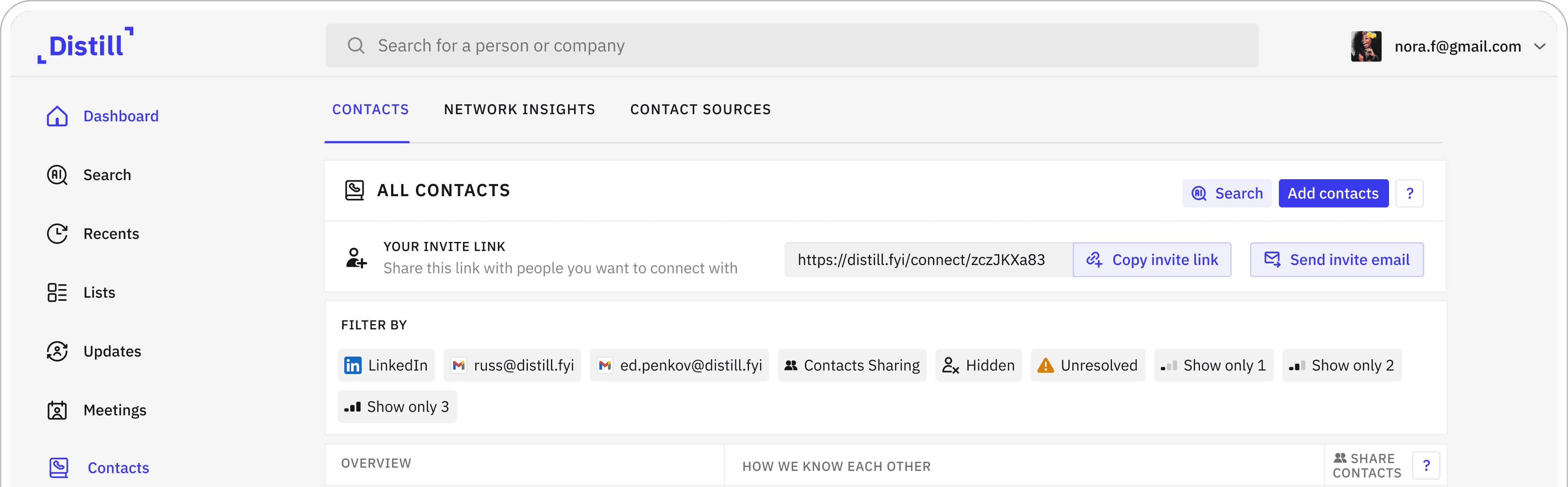
Task: Toggle the Show only 3 filter
Action: (x=397, y=406)
